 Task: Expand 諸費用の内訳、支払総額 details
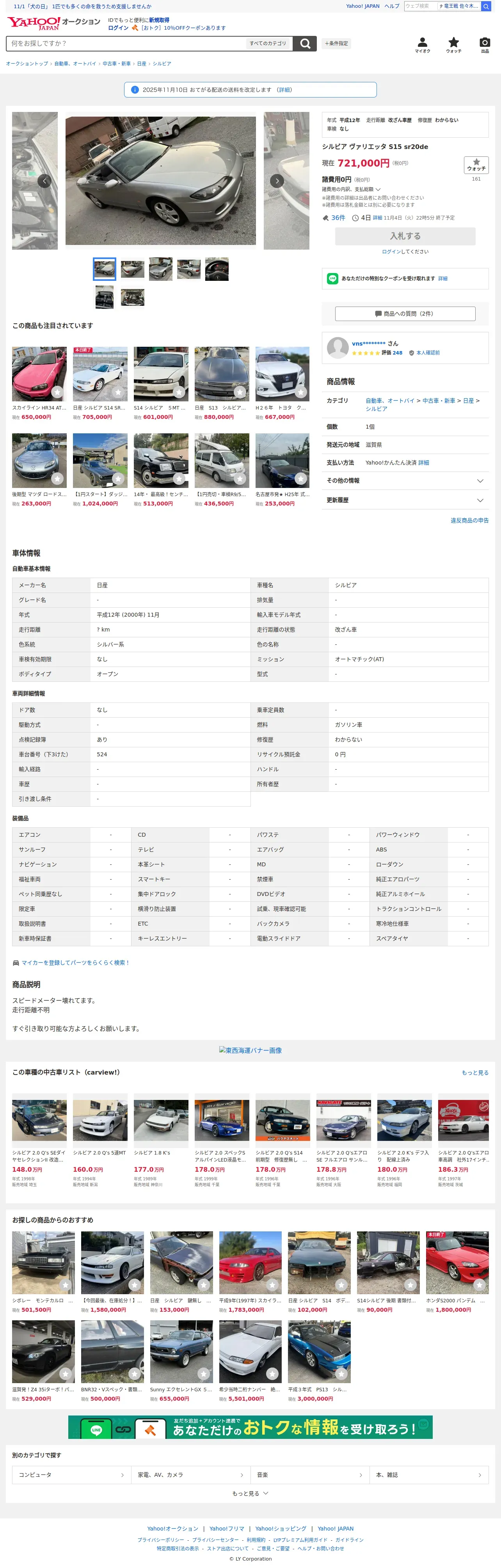[x=351, y=189]
